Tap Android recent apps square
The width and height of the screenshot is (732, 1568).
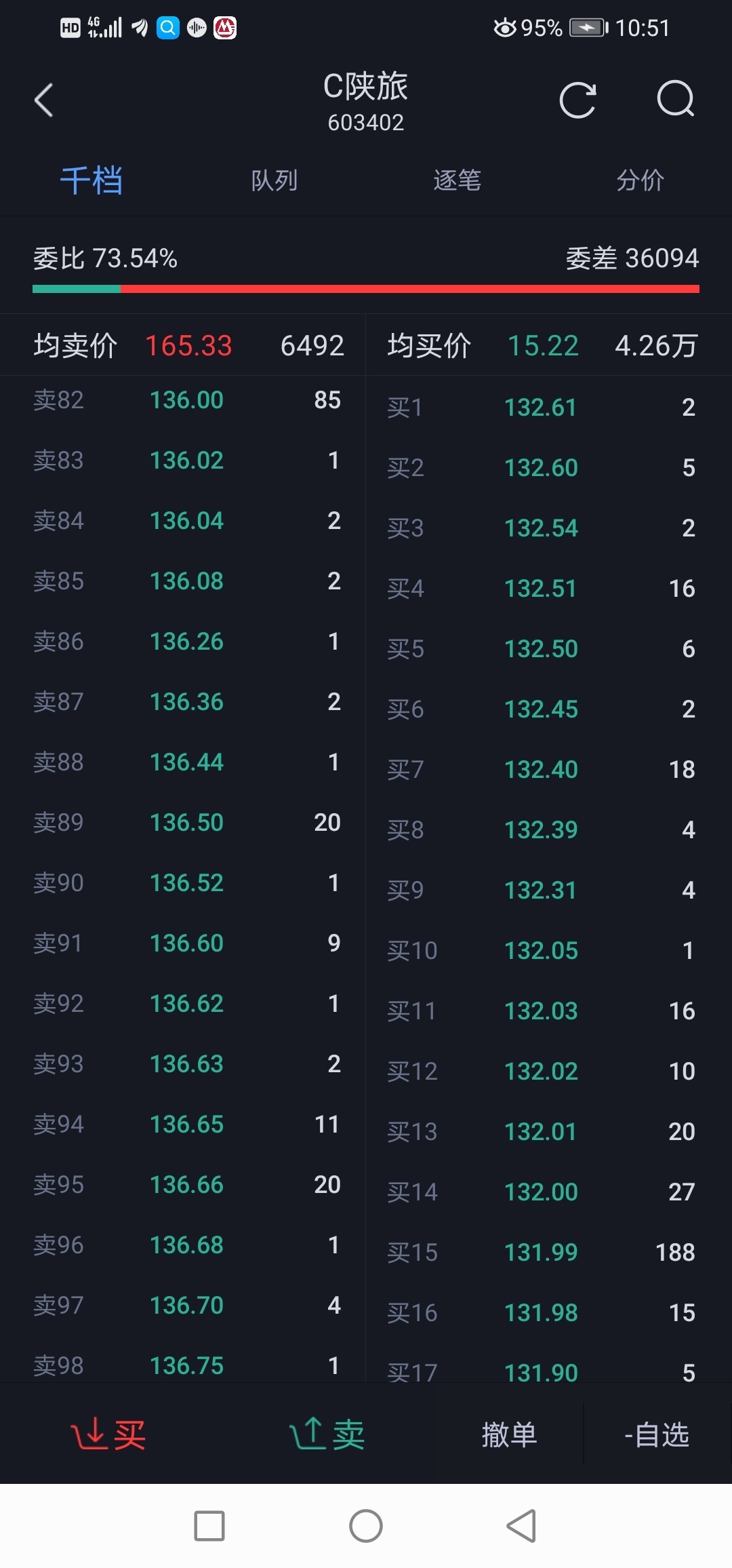point(209,1526)
